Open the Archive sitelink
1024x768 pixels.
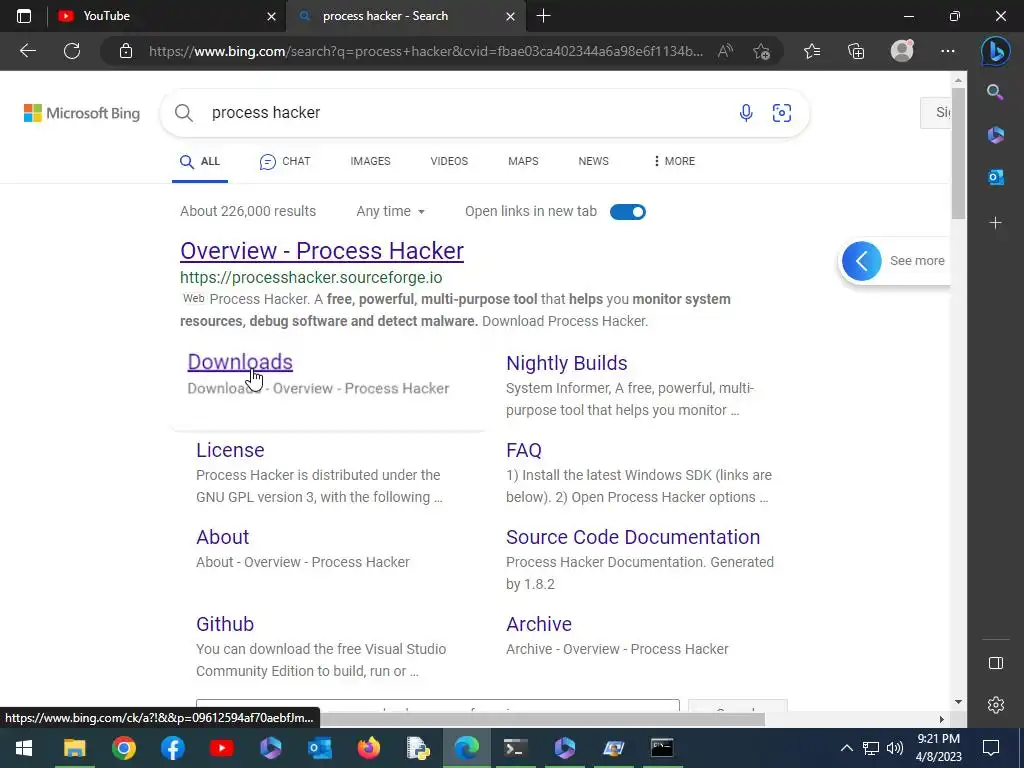coord(539,624)
